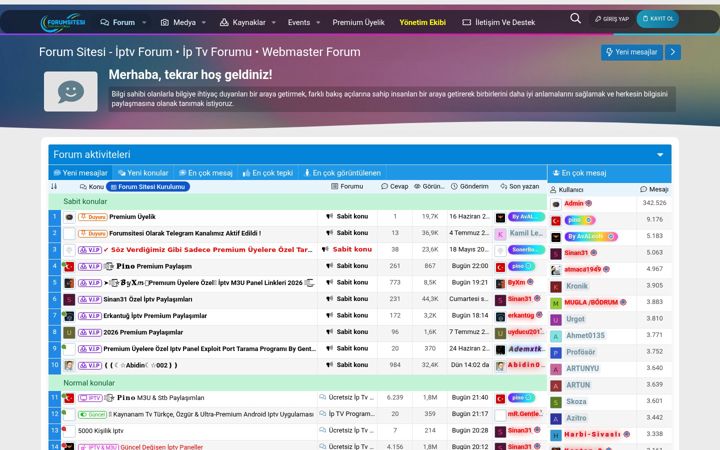Viewport: 720px width, 450px height.
Task: Open the arrow button next to Yeni mesajlar
Action: pyautogui.click(x=673, y=52)
